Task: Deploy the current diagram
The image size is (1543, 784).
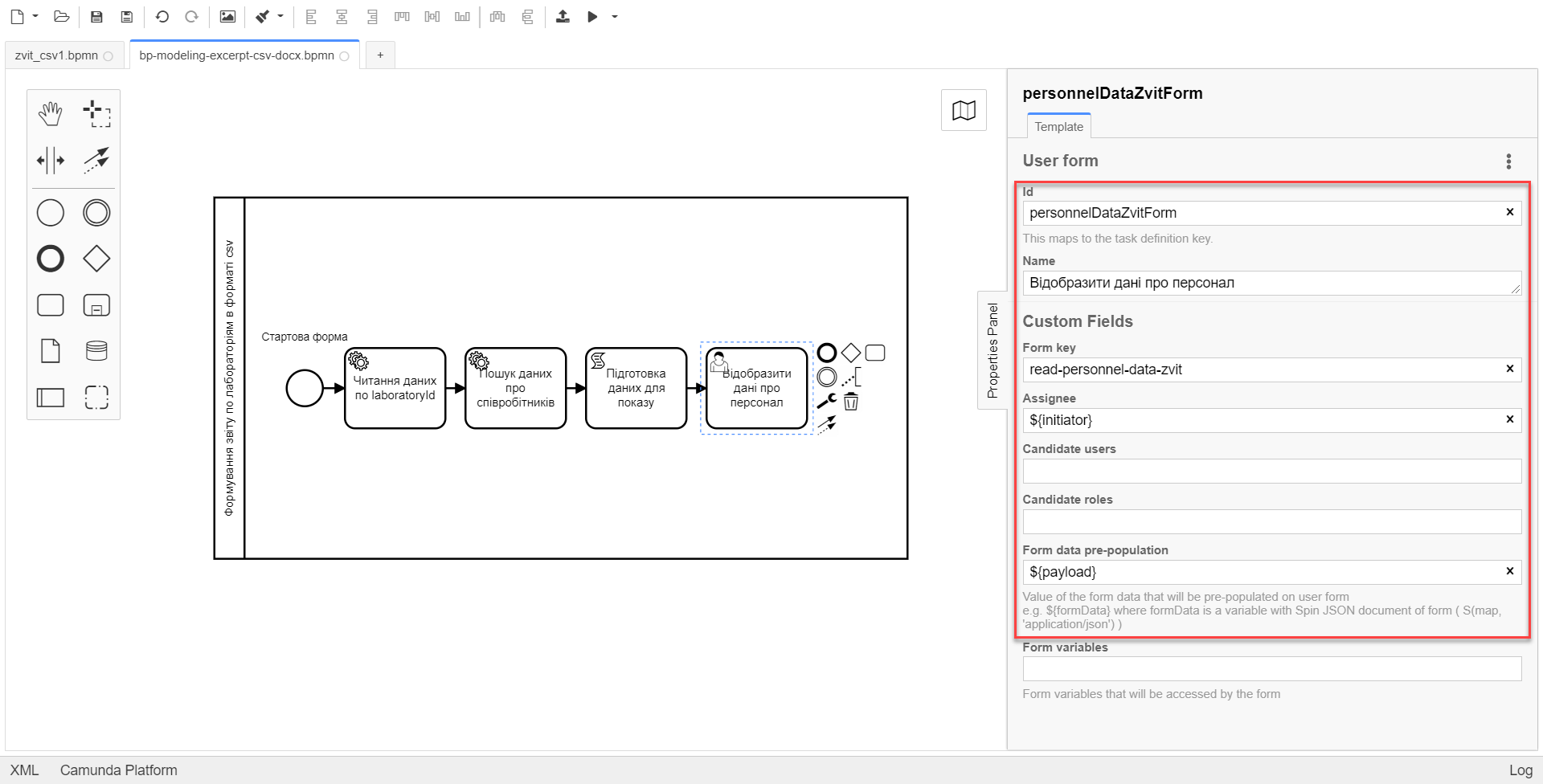Action: click(563, 16)
